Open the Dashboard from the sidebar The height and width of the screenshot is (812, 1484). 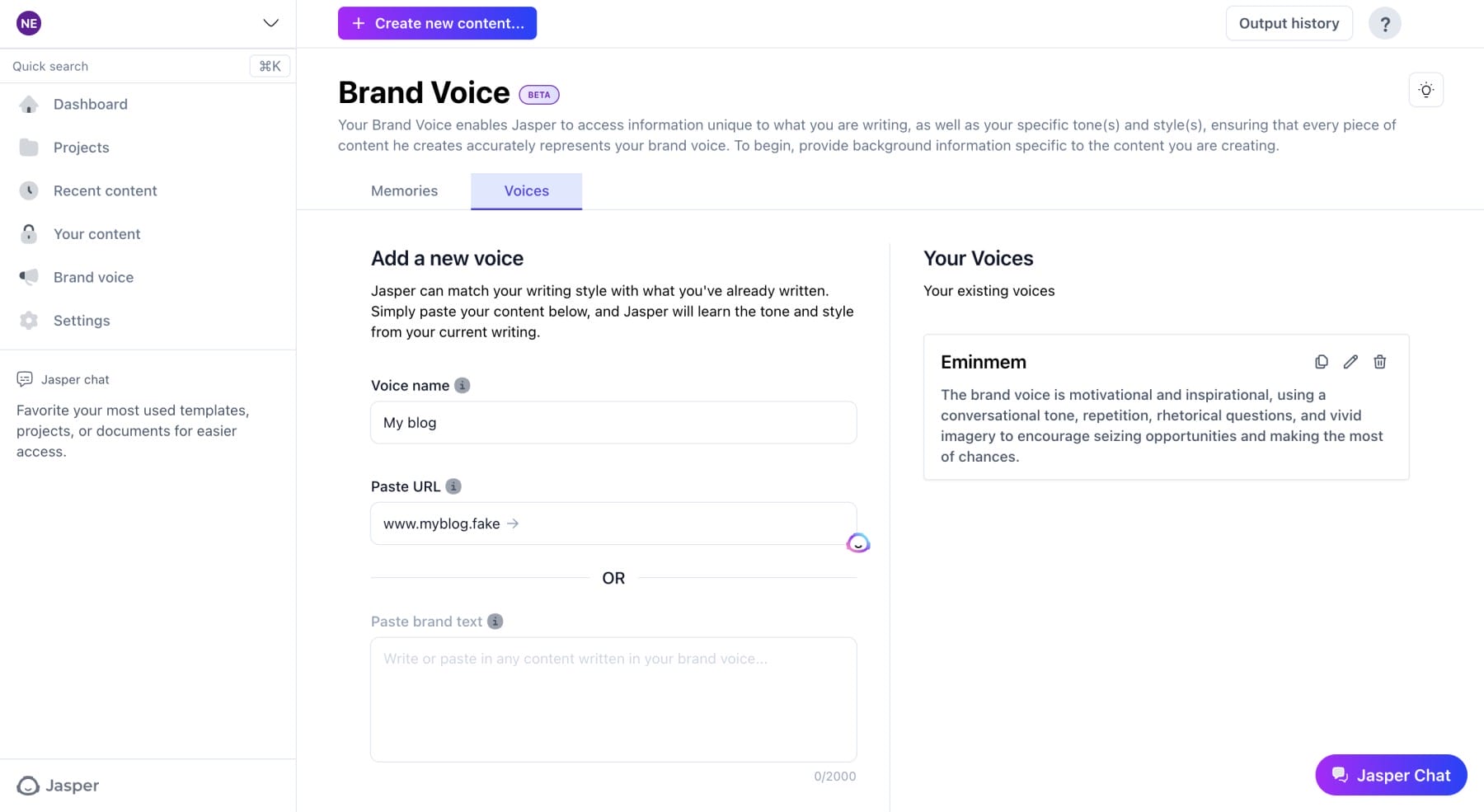click(x=90, y=104)
